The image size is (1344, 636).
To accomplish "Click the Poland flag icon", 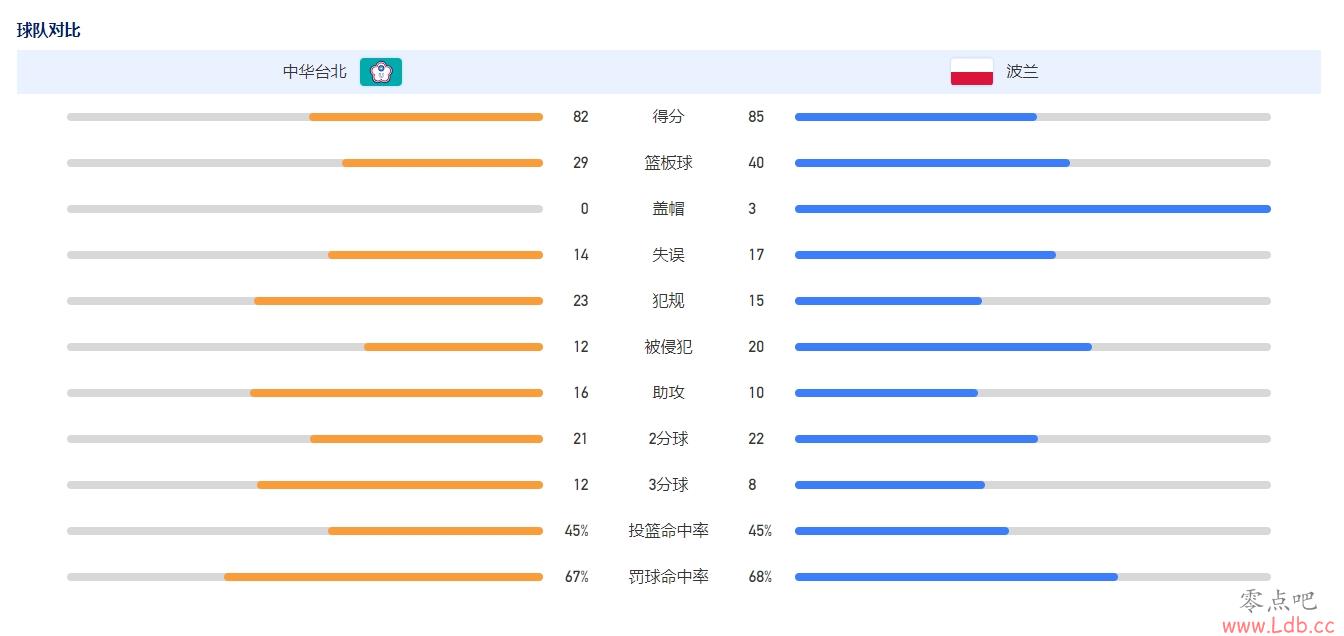I will click(971, 72).
